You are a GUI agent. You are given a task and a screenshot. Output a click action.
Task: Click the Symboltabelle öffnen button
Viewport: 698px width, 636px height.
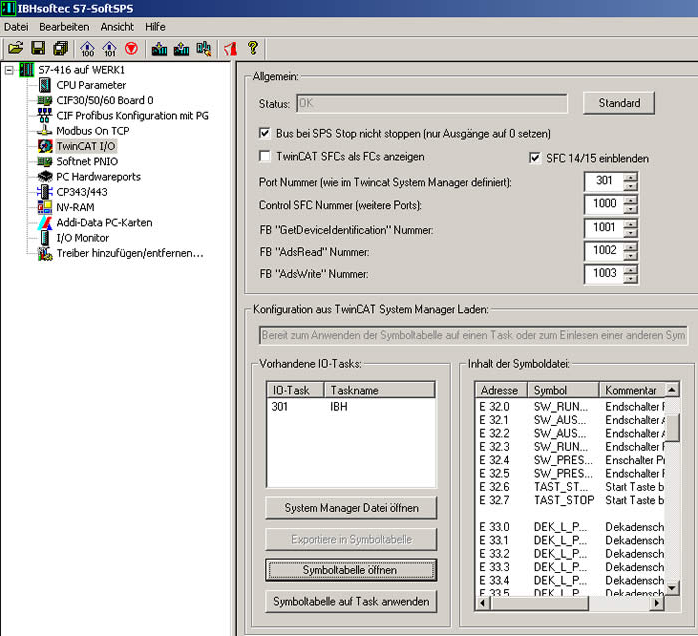(x=351, y=570)
